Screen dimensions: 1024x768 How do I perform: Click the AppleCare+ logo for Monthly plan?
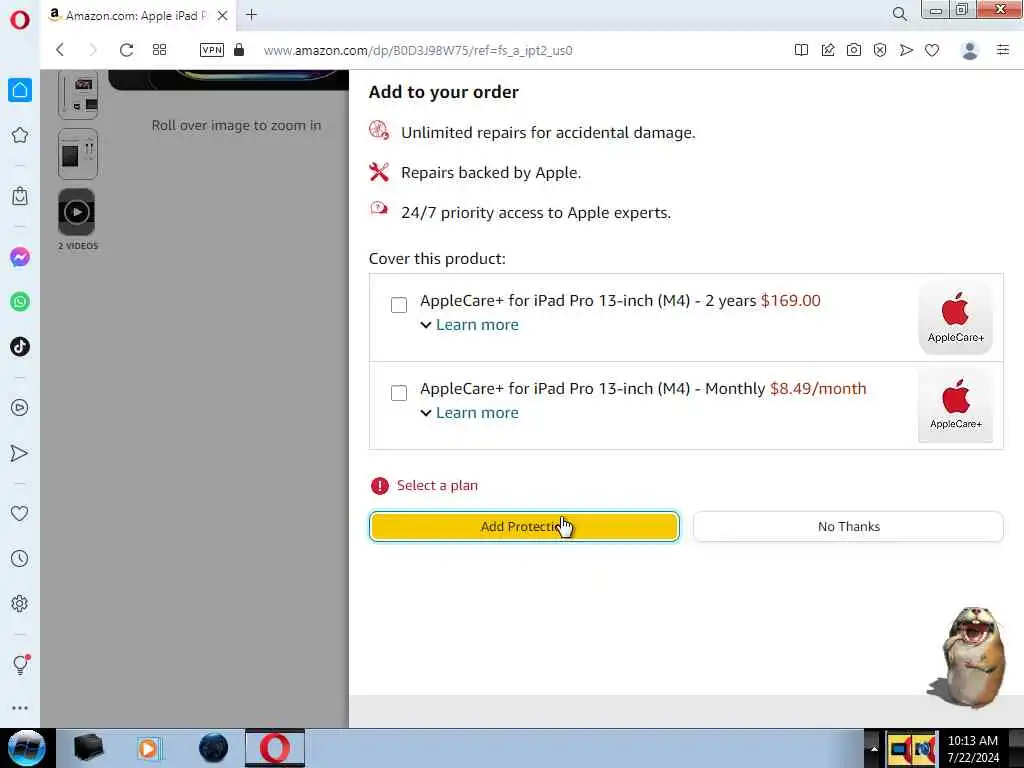pyautogui.click(x=955, y=406)
